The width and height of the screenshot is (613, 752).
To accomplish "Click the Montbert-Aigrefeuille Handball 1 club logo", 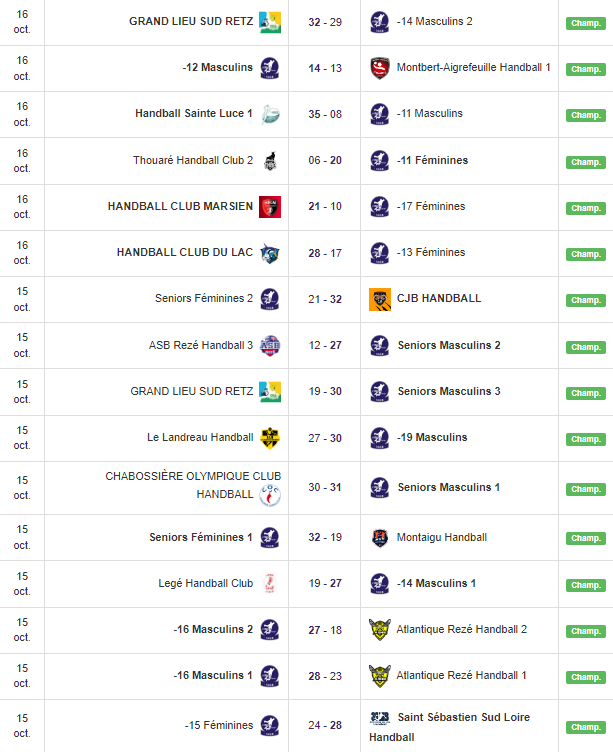I will pyautogui.click(x=379, y=68).
